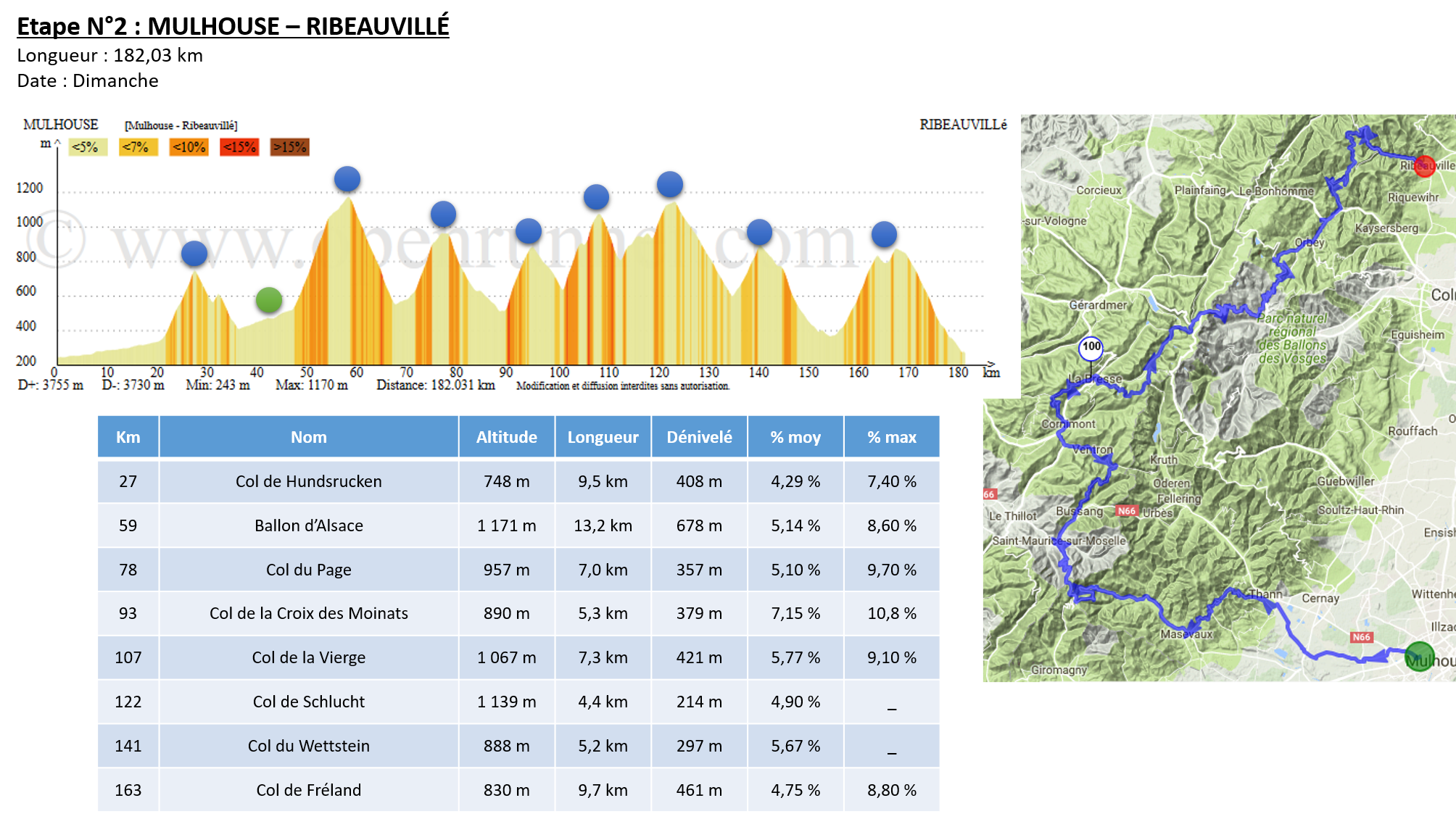Click red finish marker at Ribeauvillé on map

coord(1424,166)
